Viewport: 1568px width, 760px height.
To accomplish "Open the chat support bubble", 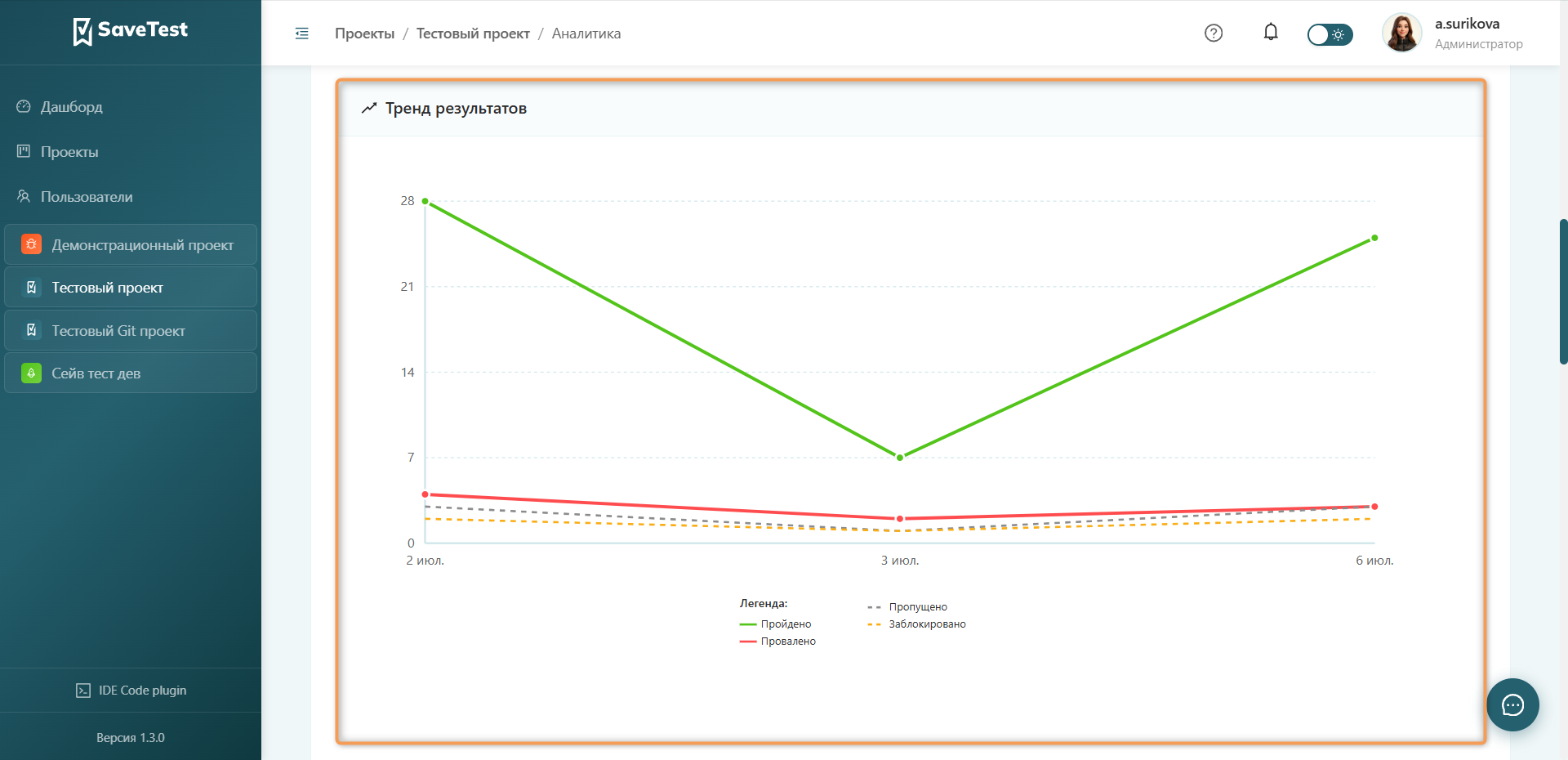I will (x=1512, y=704).
